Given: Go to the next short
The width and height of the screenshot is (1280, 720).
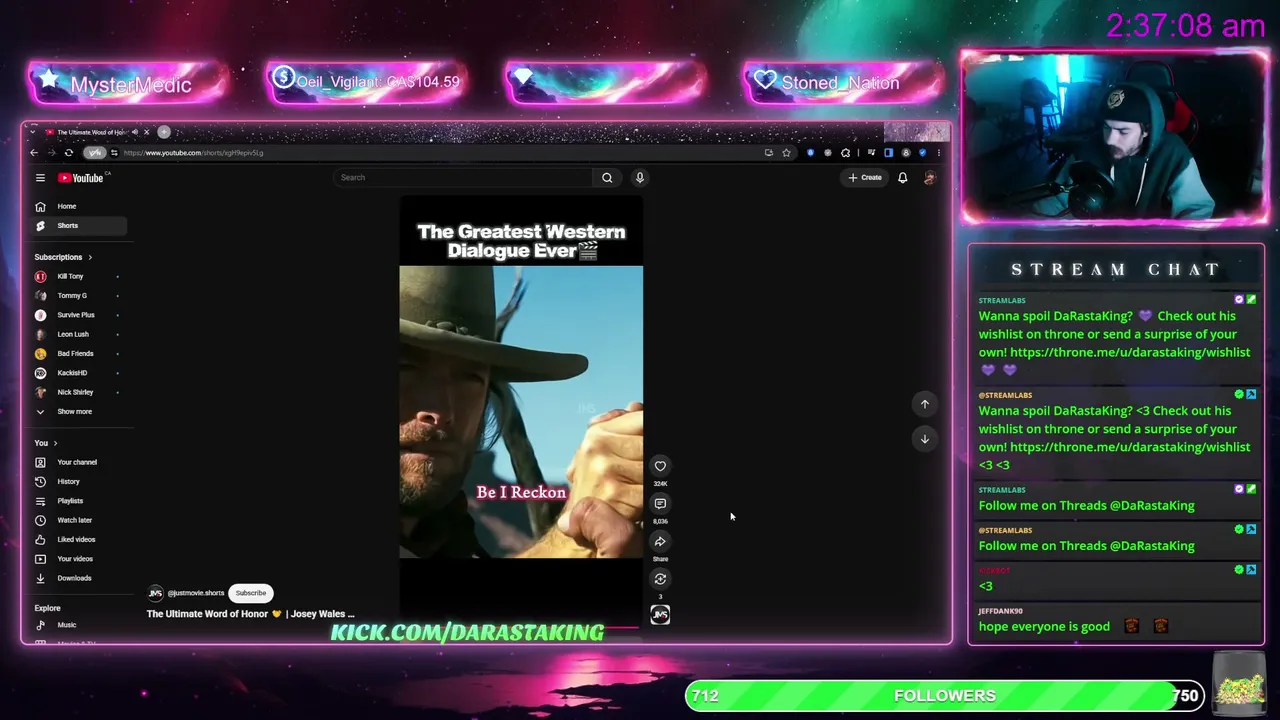Looking at the screenshot, I should (x=925, y=439).
